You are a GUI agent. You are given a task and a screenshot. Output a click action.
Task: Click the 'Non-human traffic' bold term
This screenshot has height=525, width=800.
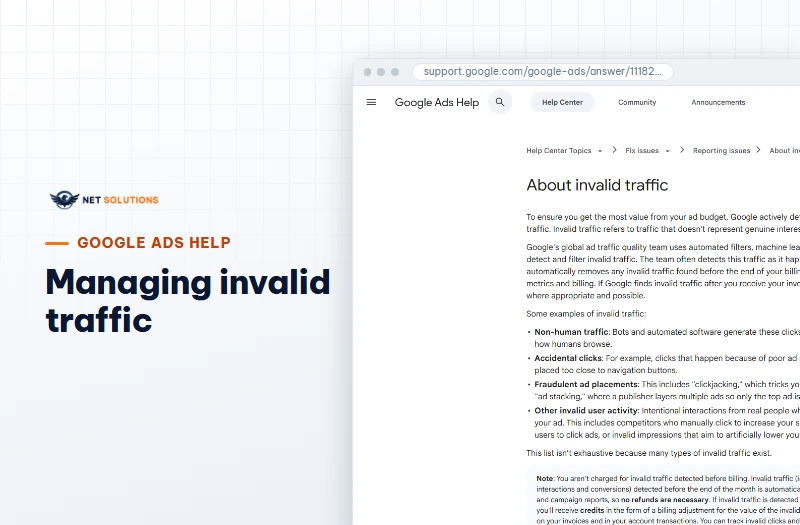coord(571,332)
